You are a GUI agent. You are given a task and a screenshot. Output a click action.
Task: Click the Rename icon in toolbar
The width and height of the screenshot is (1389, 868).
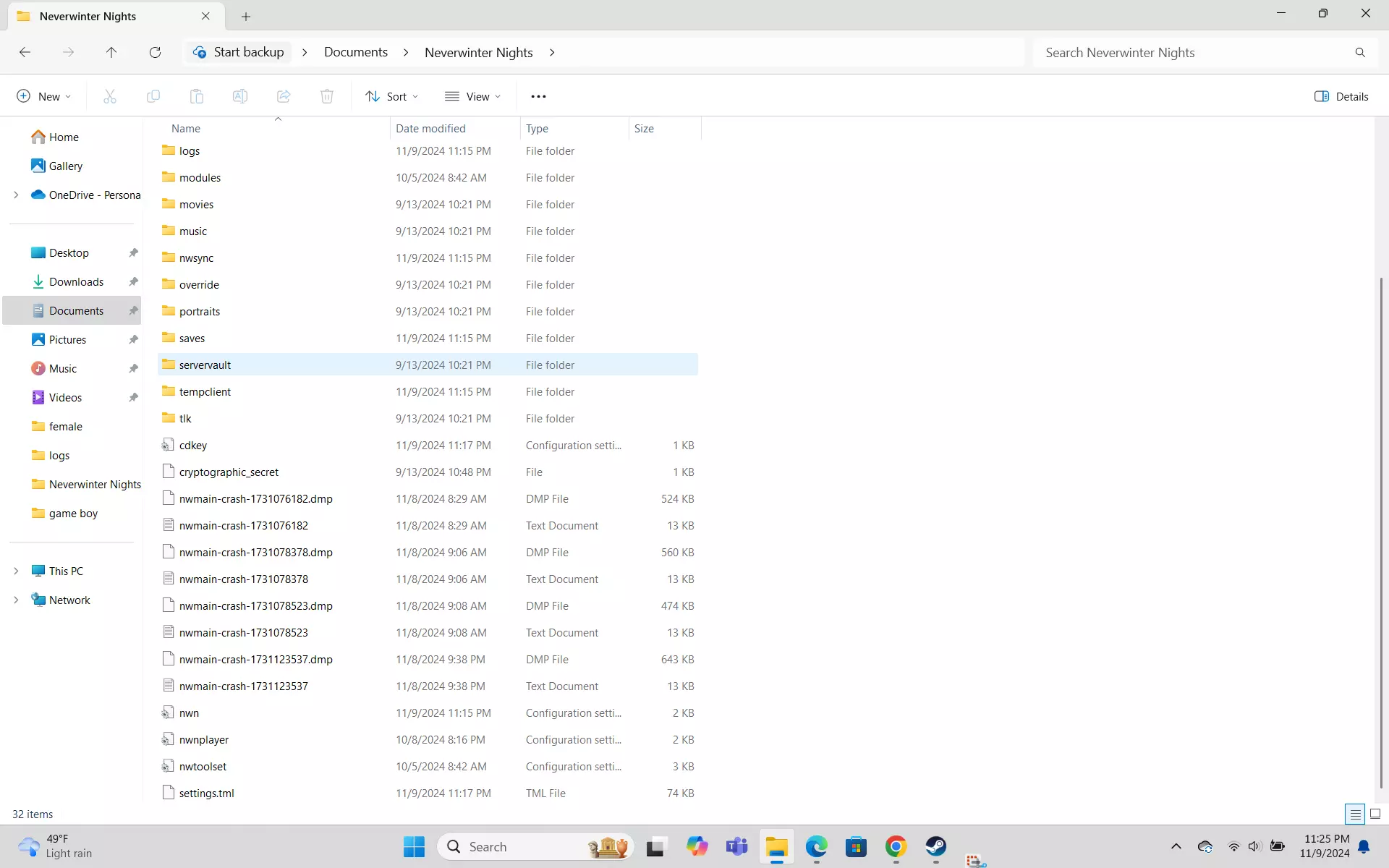click(x=240, y=96)
